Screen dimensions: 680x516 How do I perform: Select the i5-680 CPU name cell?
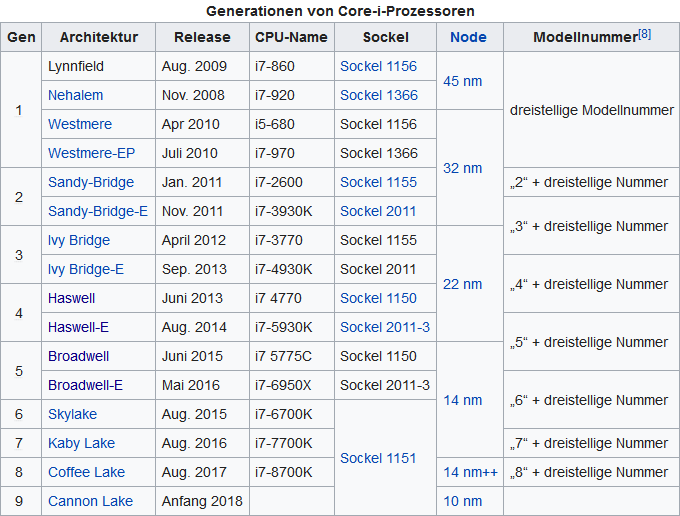(291, 124)
